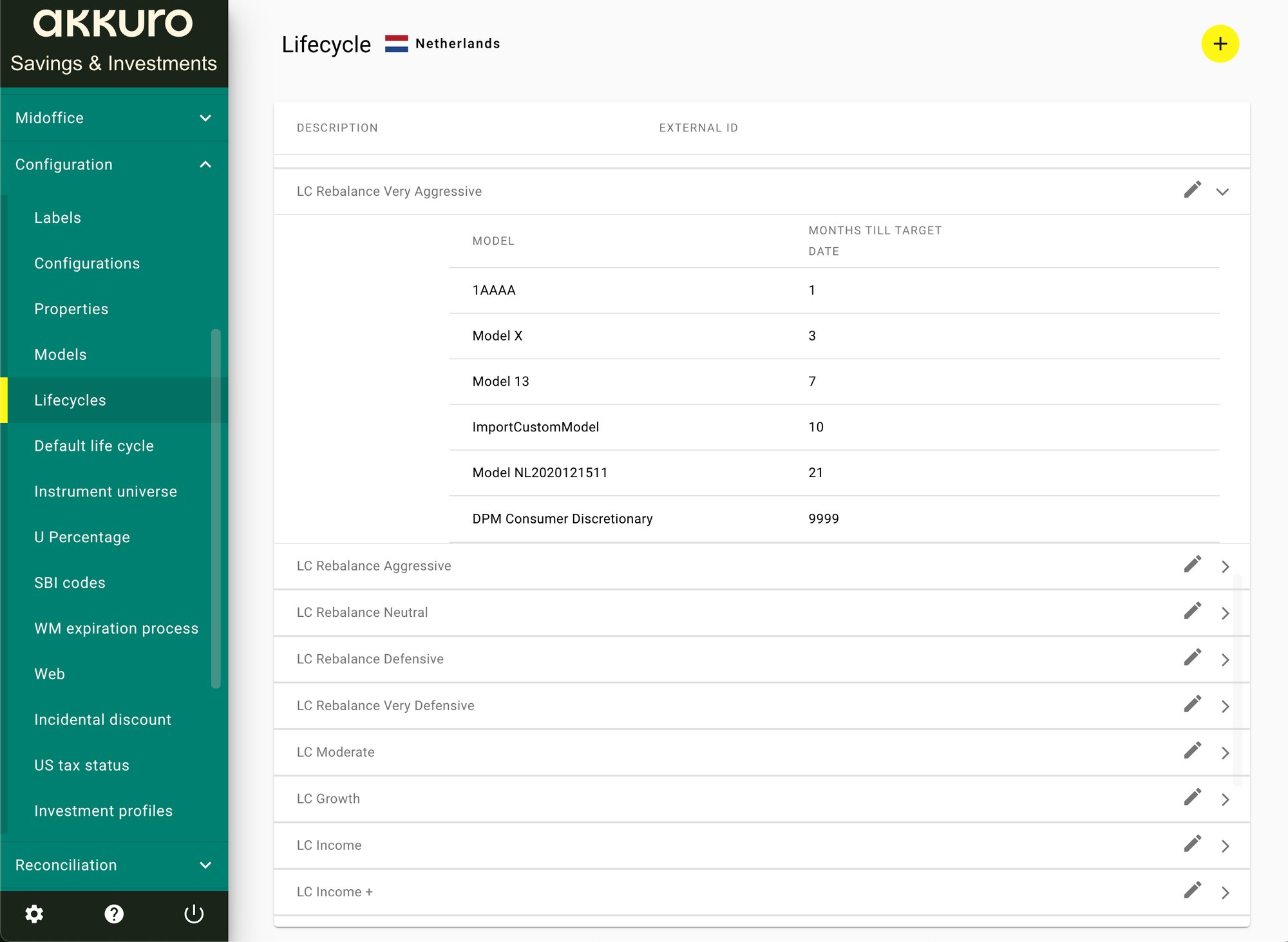The height and width of the screenshot is (942, 1288).
Task: Click the Lifecycle page title
Action: click(x=326, y=44)
